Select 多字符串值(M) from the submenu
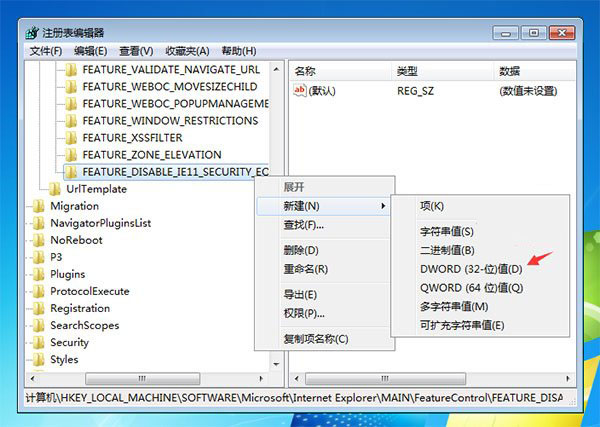600x427 pixels. pyautogui.click(x=480, y=307)
